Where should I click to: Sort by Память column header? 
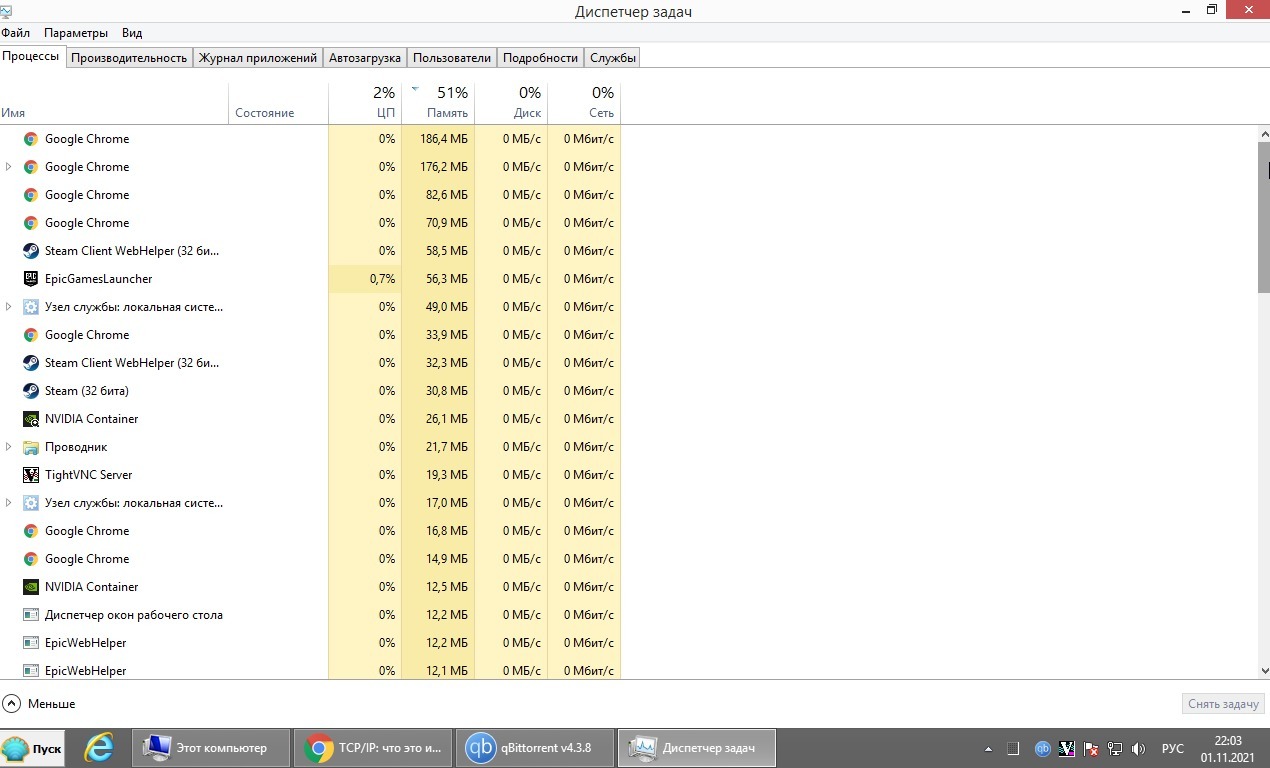click(x=438, y=103)
